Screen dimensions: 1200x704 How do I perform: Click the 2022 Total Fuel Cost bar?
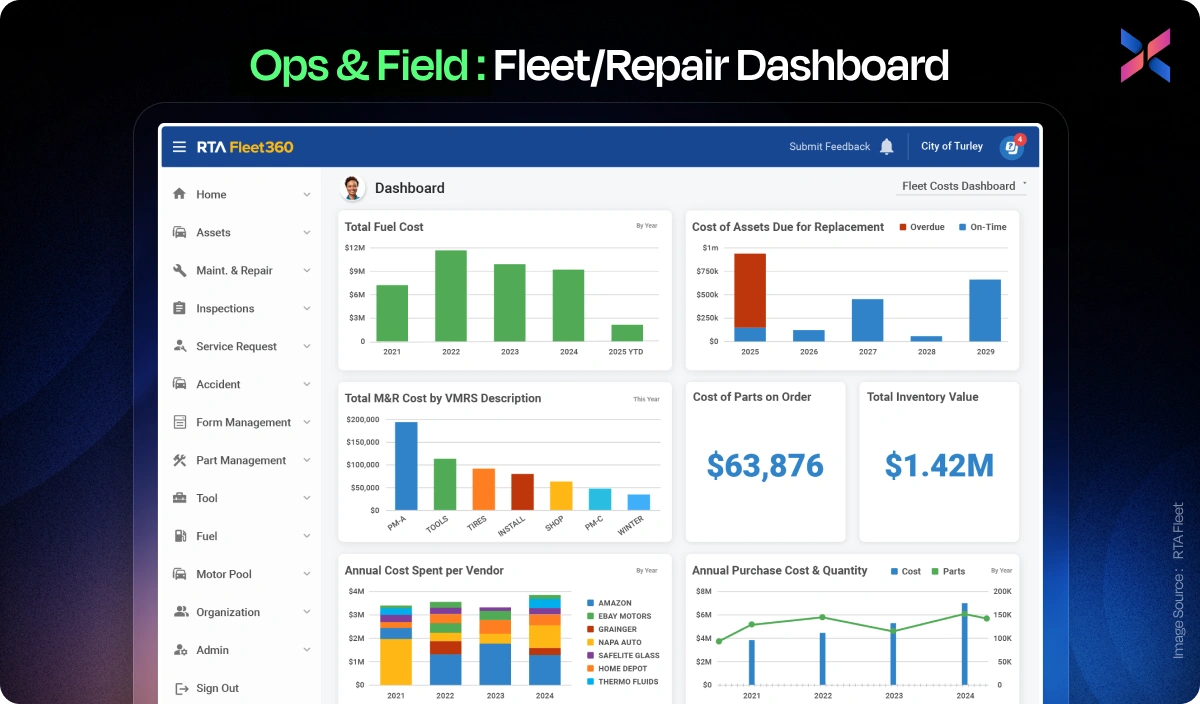click(x=451, y=296)
